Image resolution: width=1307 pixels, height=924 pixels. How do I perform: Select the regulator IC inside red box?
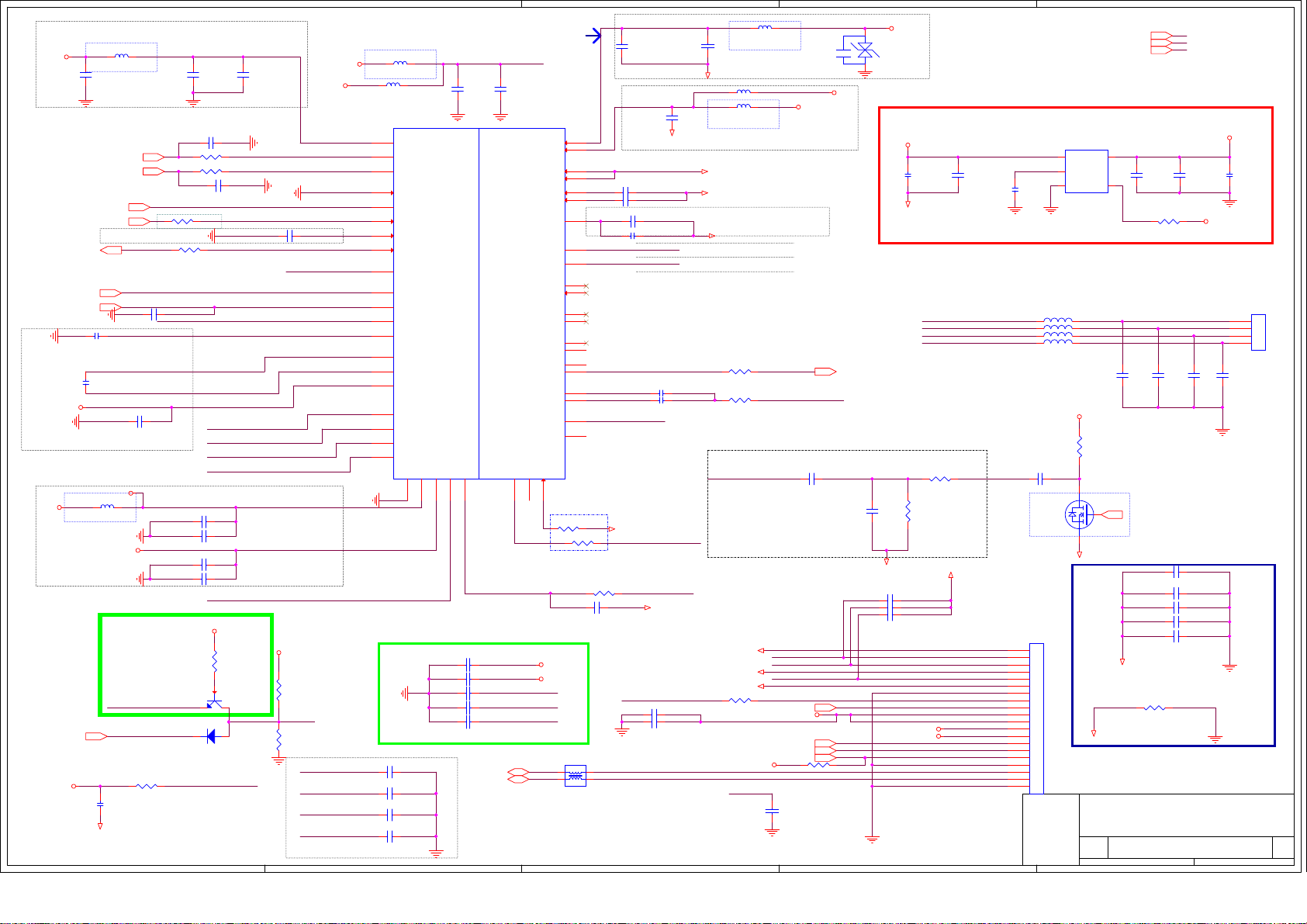tap(1086, 171)
